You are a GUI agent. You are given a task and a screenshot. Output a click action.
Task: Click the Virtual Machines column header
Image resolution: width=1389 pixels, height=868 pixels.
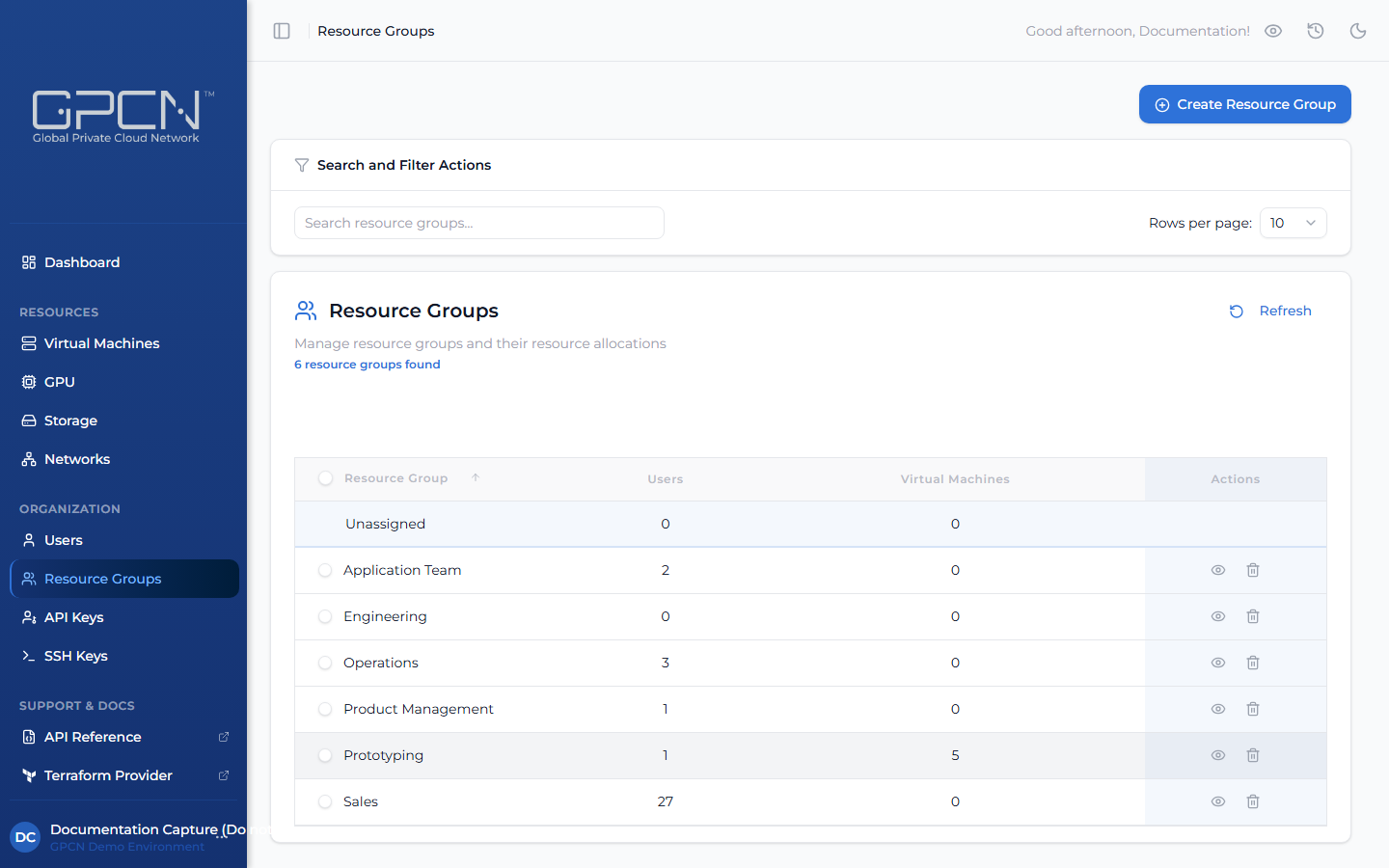click(x=955, y=479)
